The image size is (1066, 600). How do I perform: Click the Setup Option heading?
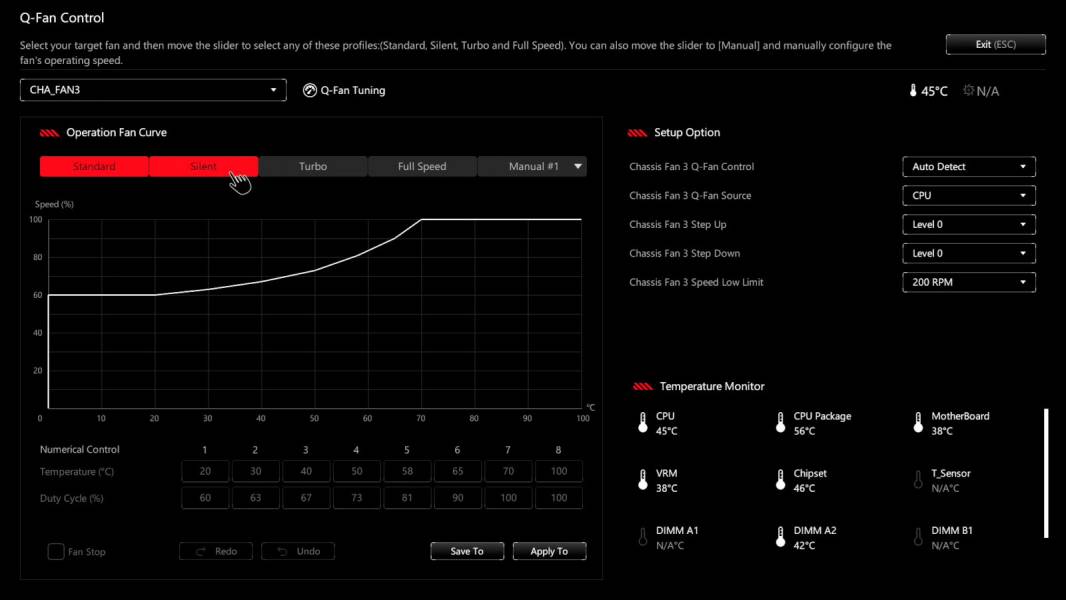[687, 133]
